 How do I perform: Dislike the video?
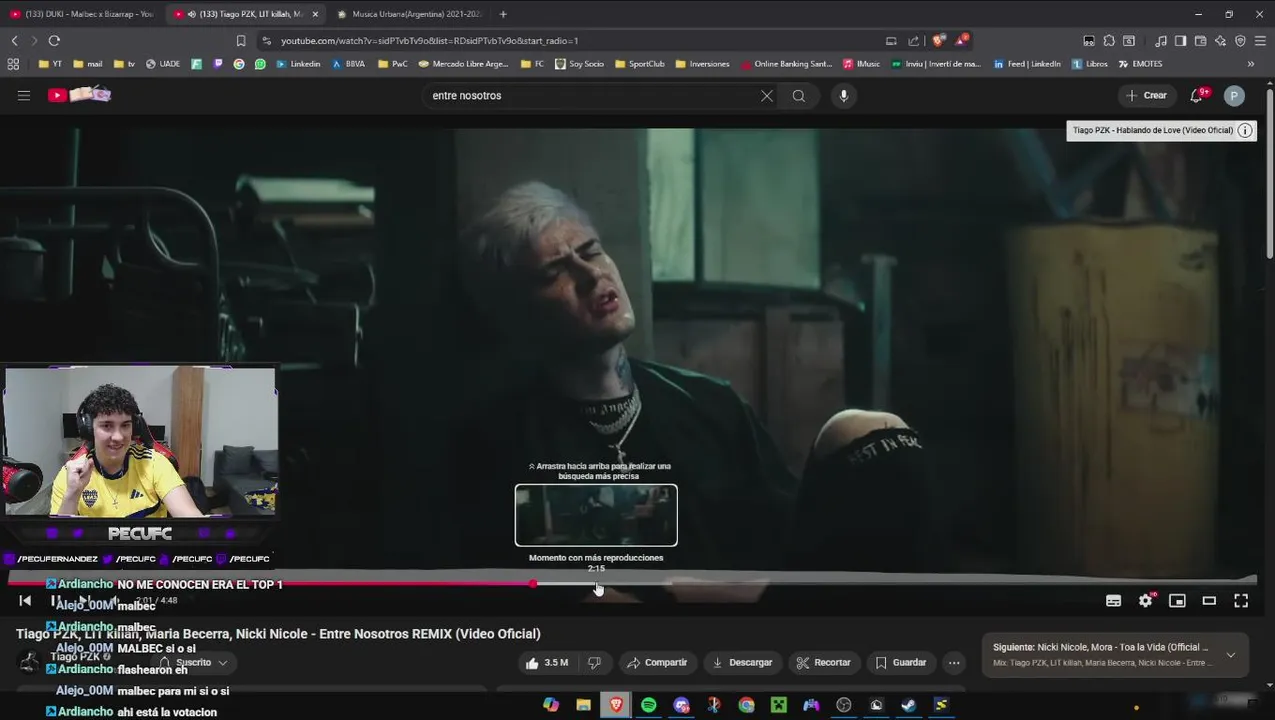594,662
